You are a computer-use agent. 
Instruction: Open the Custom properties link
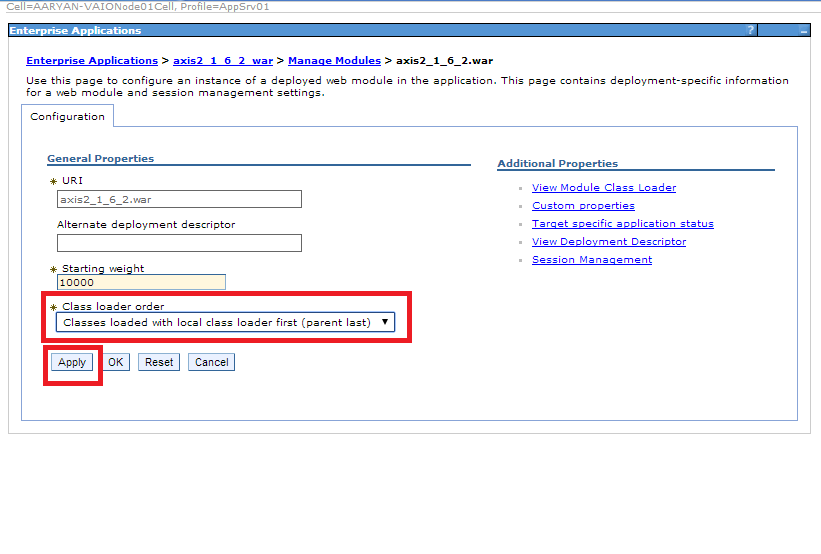(583, 206)
